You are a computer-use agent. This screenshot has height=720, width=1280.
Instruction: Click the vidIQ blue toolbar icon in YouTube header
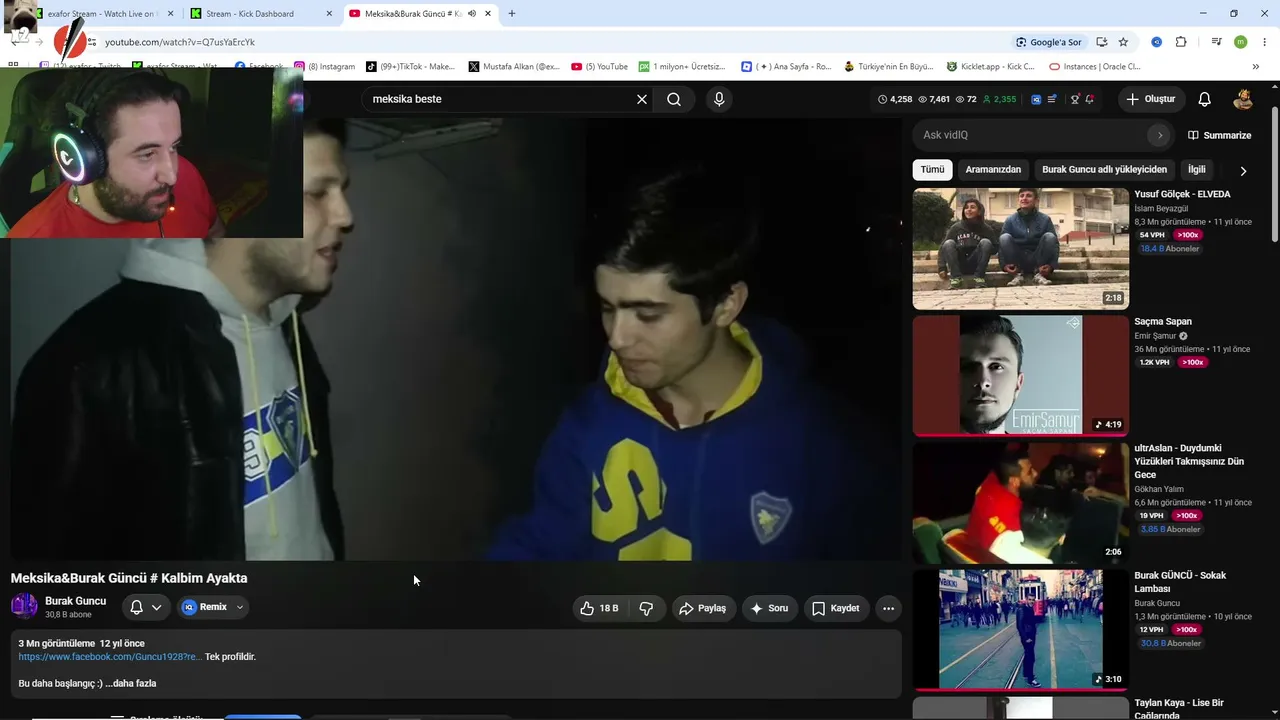pyautogui.click(x=1036, y=99)
